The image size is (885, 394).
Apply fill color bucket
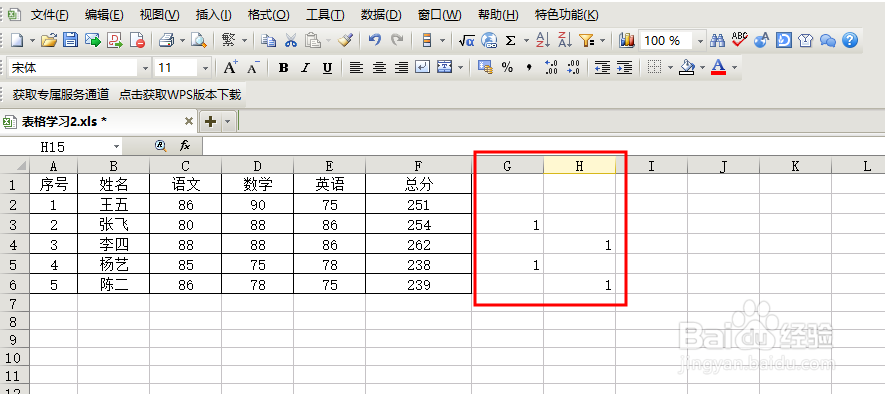(687, 68)
